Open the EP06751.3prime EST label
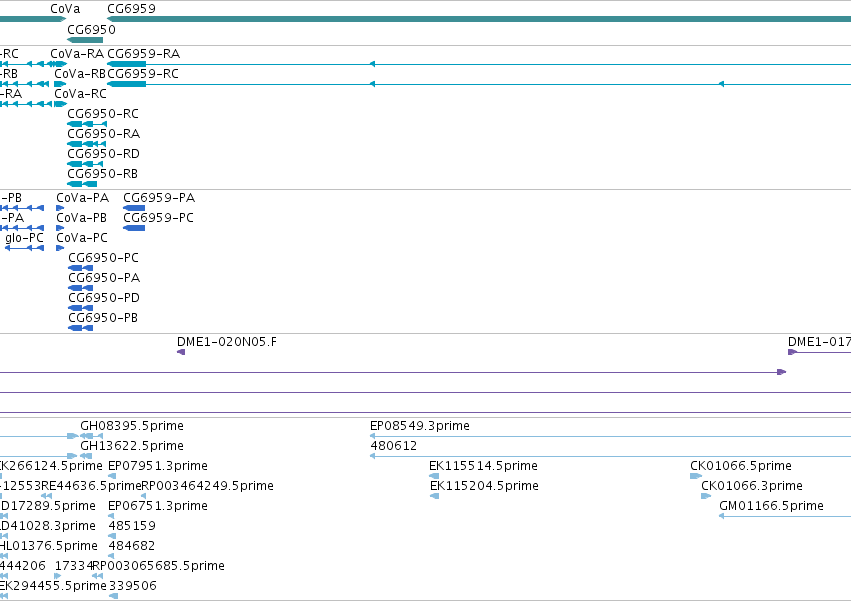 tap(158, 507)
